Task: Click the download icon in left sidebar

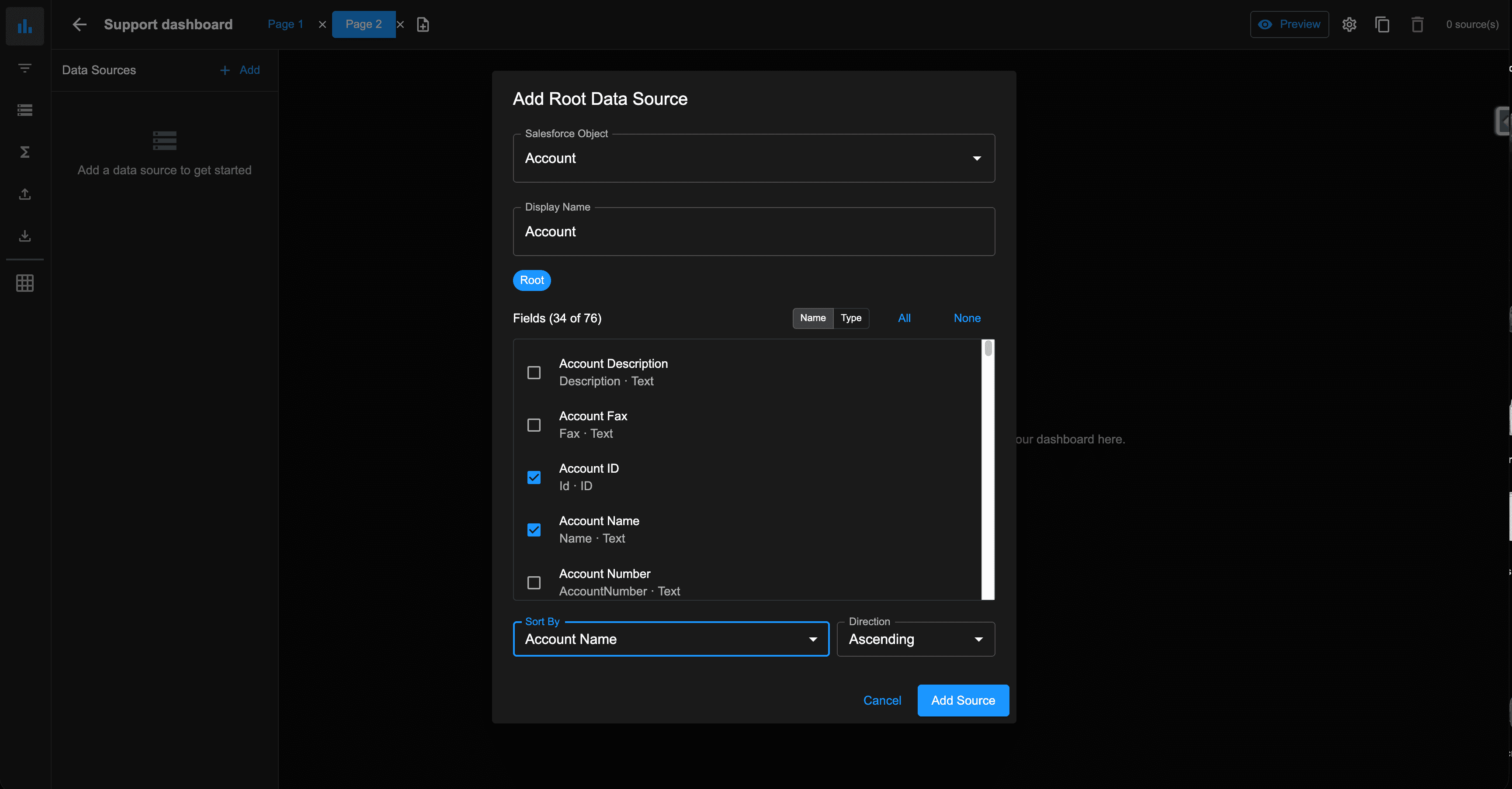Action: [24, 236]
